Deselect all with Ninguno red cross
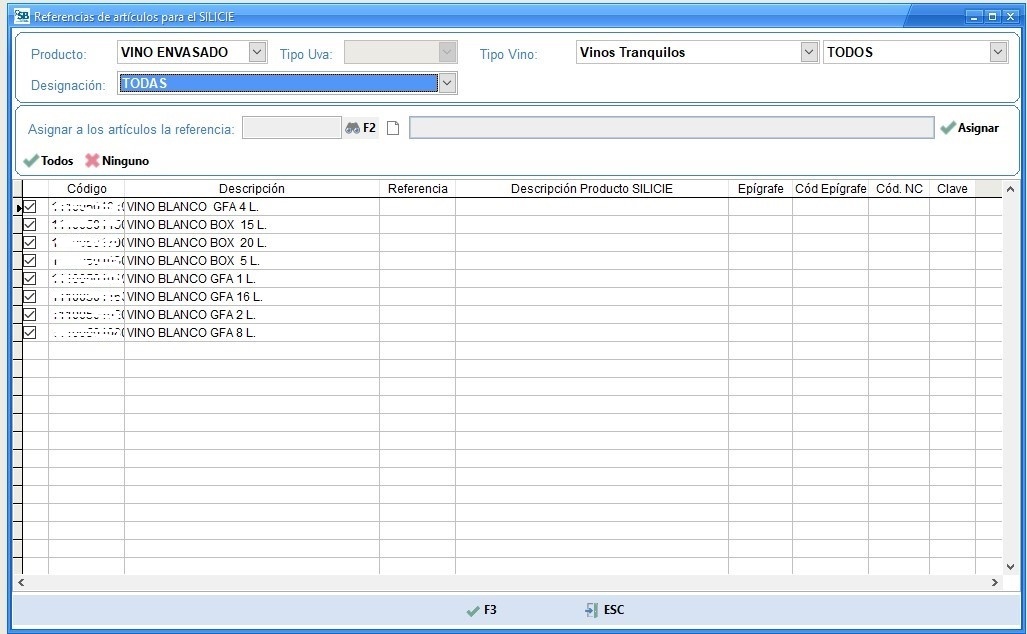 [116, 161]
